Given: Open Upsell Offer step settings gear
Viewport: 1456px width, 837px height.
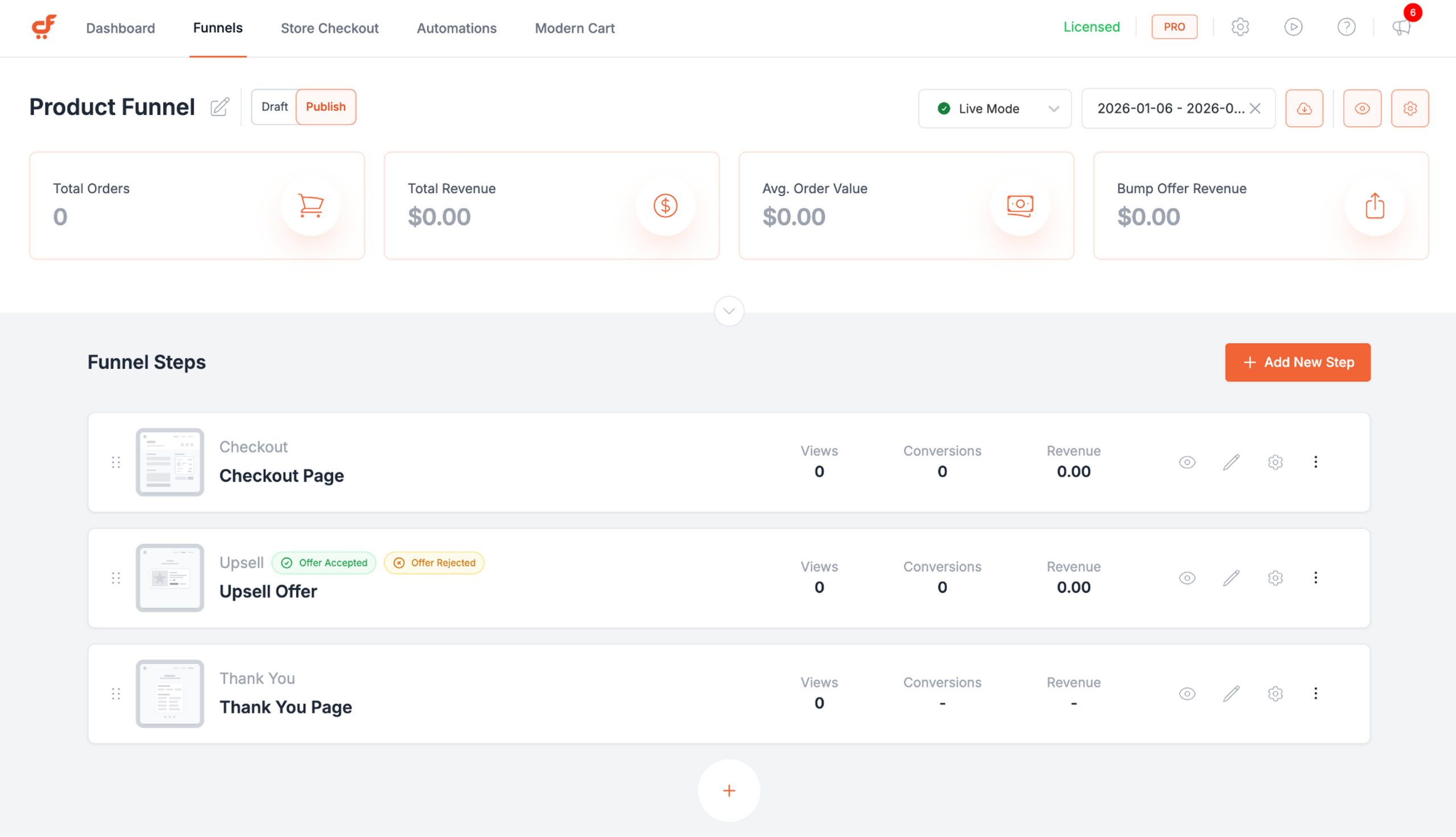Looking at the screenshot, I should pos(1275,578).
